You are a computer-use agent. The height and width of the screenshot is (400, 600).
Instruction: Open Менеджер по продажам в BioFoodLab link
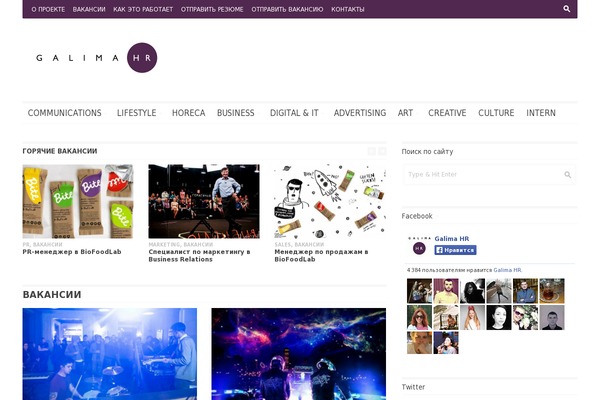pyautogui.click(x=321, y=255)
